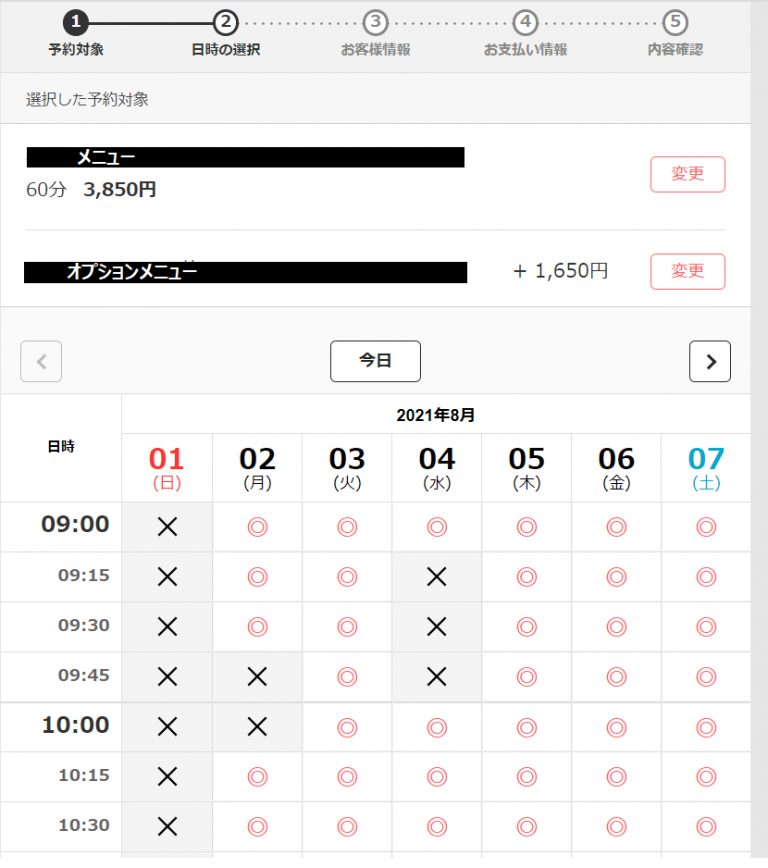The image size is (768, 868).
Task: Click the Saturday 07 date header
Action: click(x=706, y=467)
